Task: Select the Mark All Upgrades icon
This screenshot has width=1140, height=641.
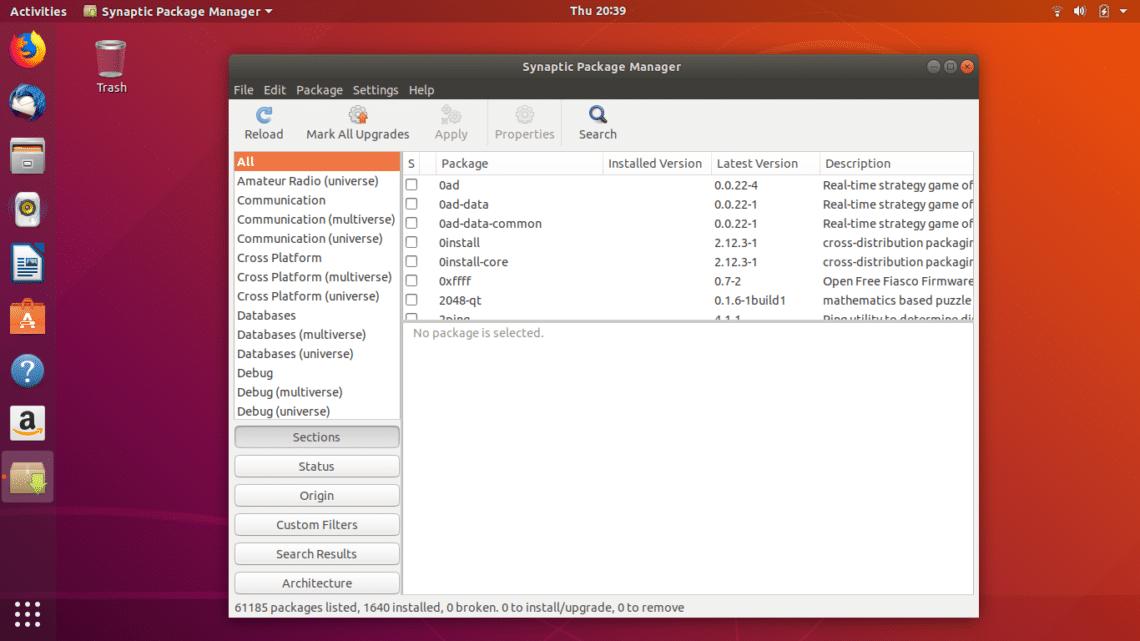Action: pyautogui.click(x=357, y=120)
